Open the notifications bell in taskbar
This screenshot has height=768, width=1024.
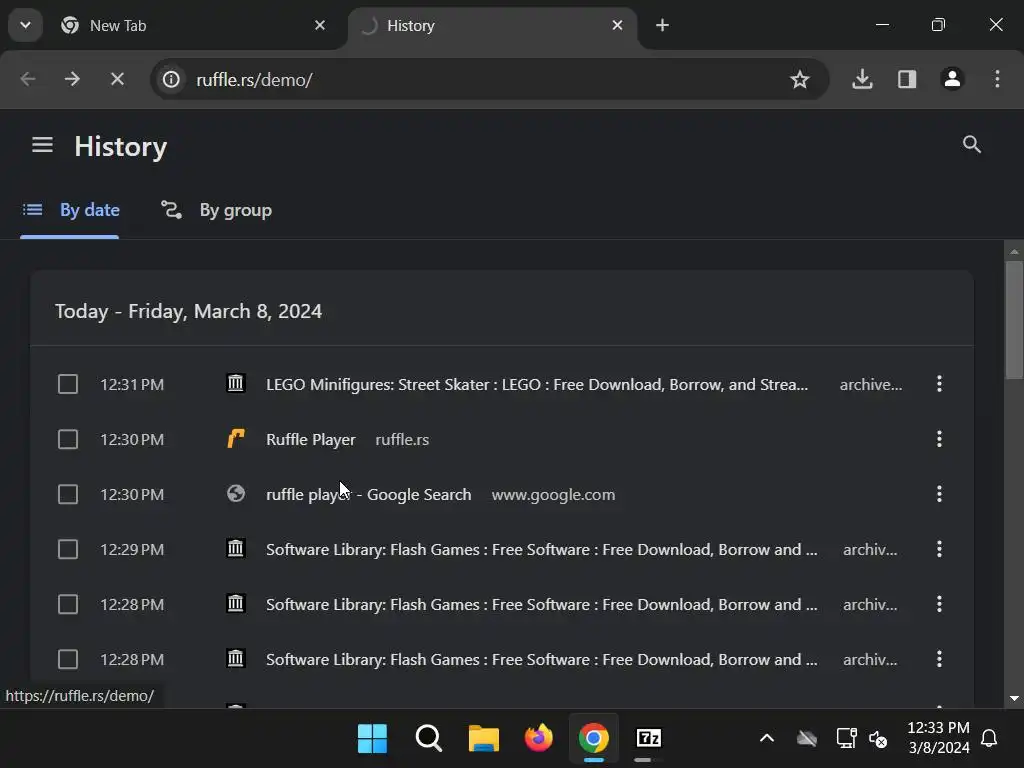click(989, 739)
